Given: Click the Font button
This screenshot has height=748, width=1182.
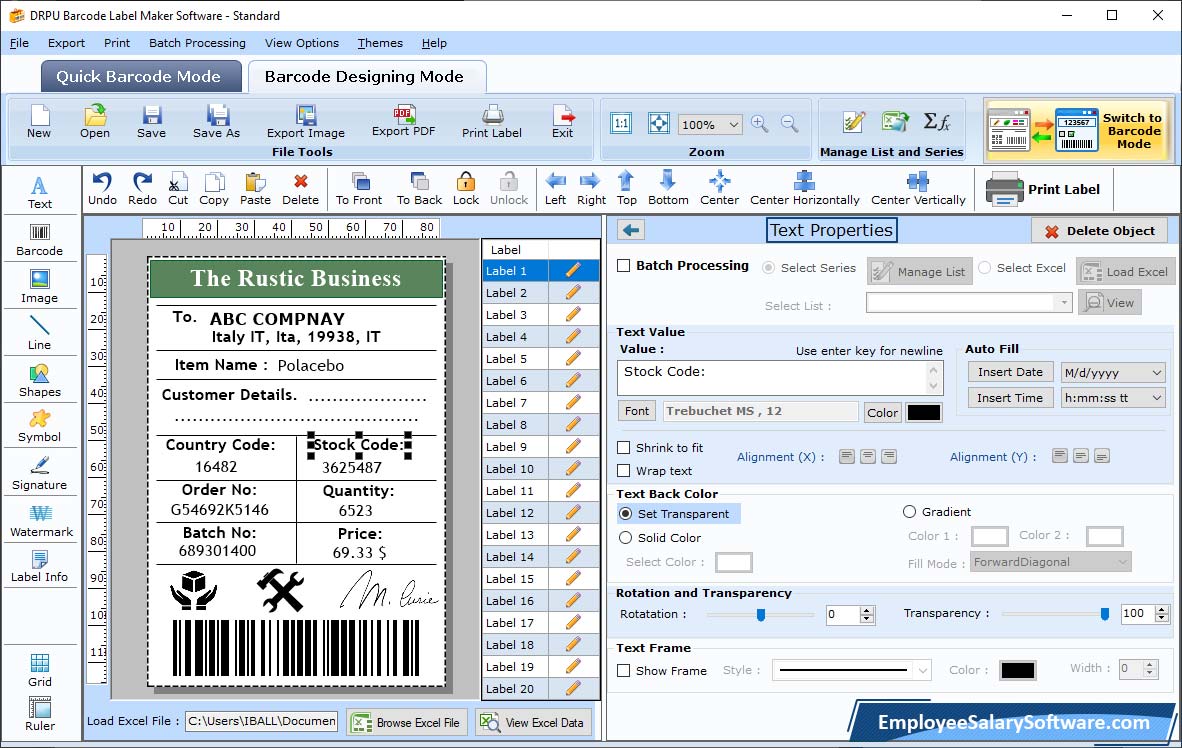Looking at the screenshot, I should (x=637, y=411).
